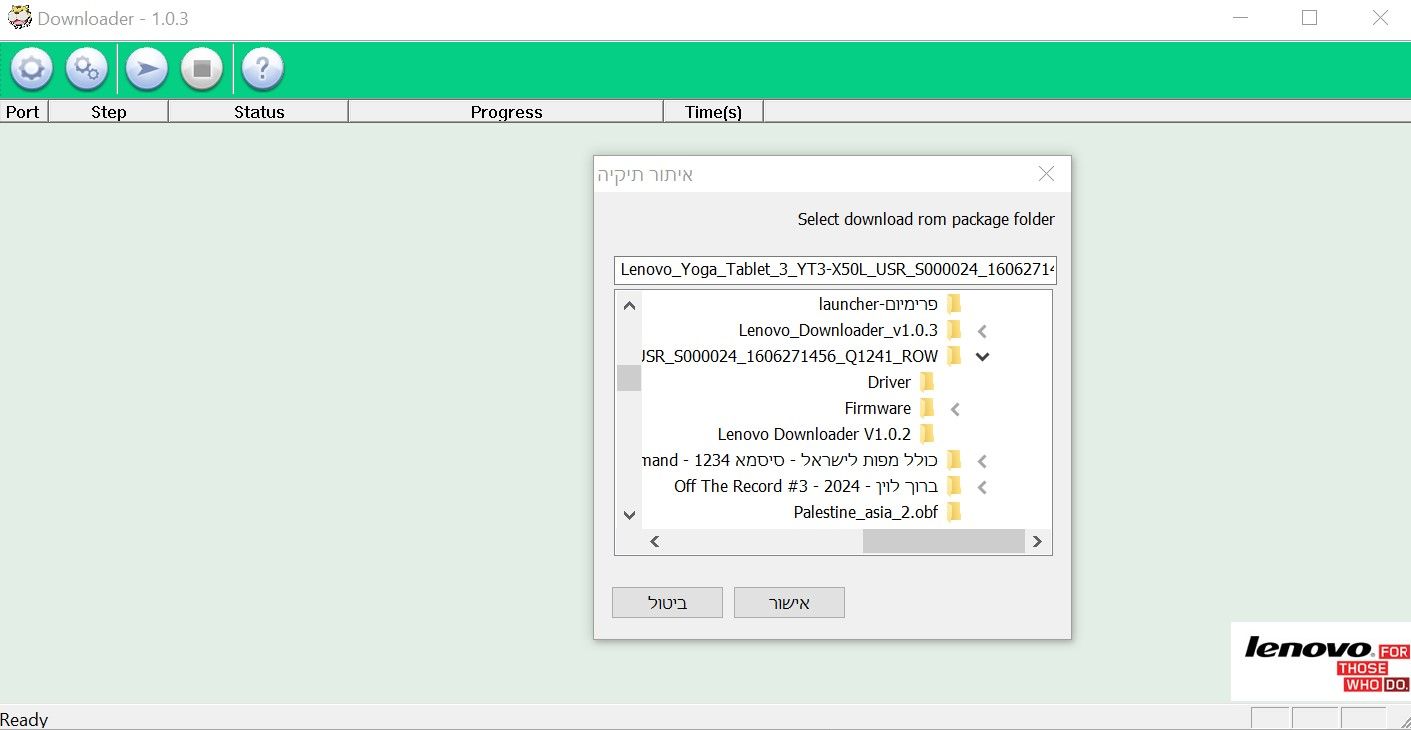Viewport: 1411px width, 730px height.
Task: Select the Progress column header
Action: tap(506, 112)
